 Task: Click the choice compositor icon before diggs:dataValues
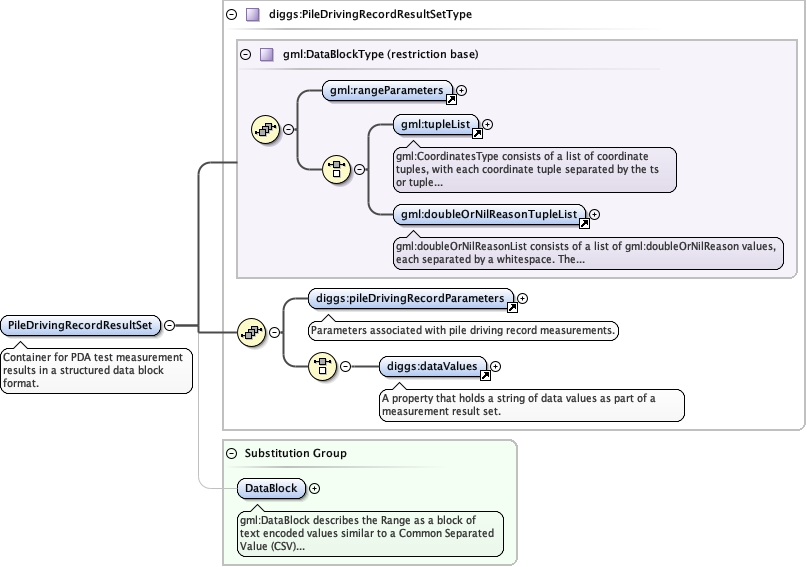point(322,366)
